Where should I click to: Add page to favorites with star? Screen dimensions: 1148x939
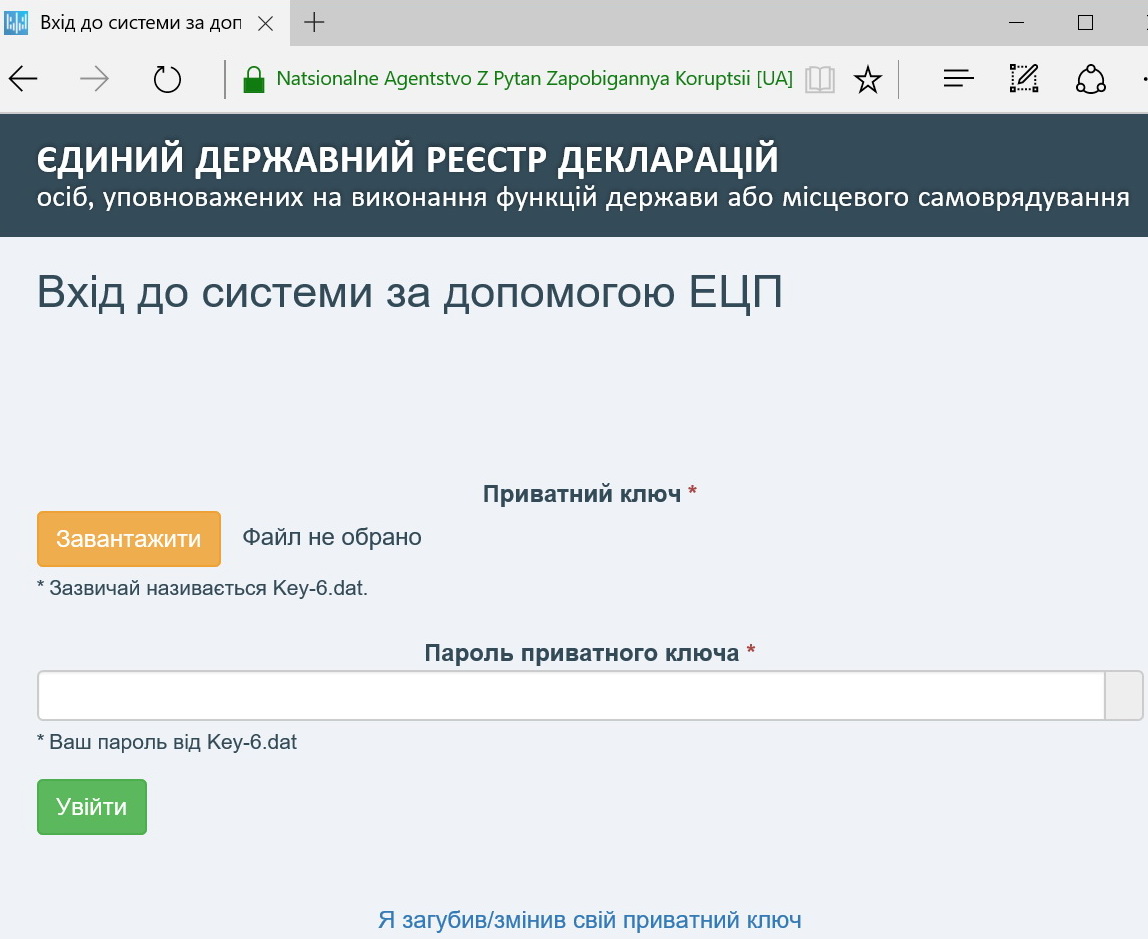point(867,80)
